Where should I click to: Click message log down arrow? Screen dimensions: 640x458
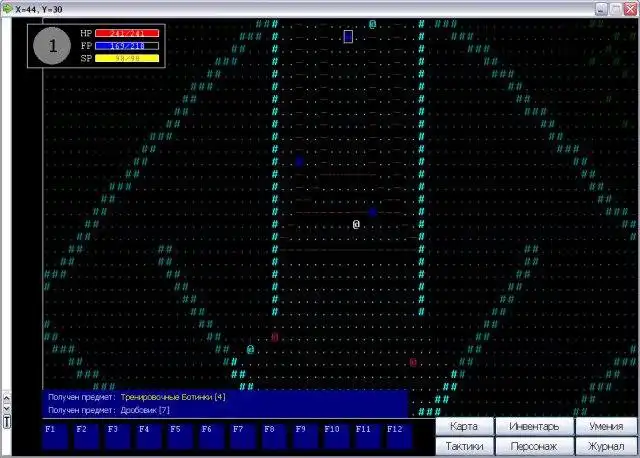coord(7,408)
